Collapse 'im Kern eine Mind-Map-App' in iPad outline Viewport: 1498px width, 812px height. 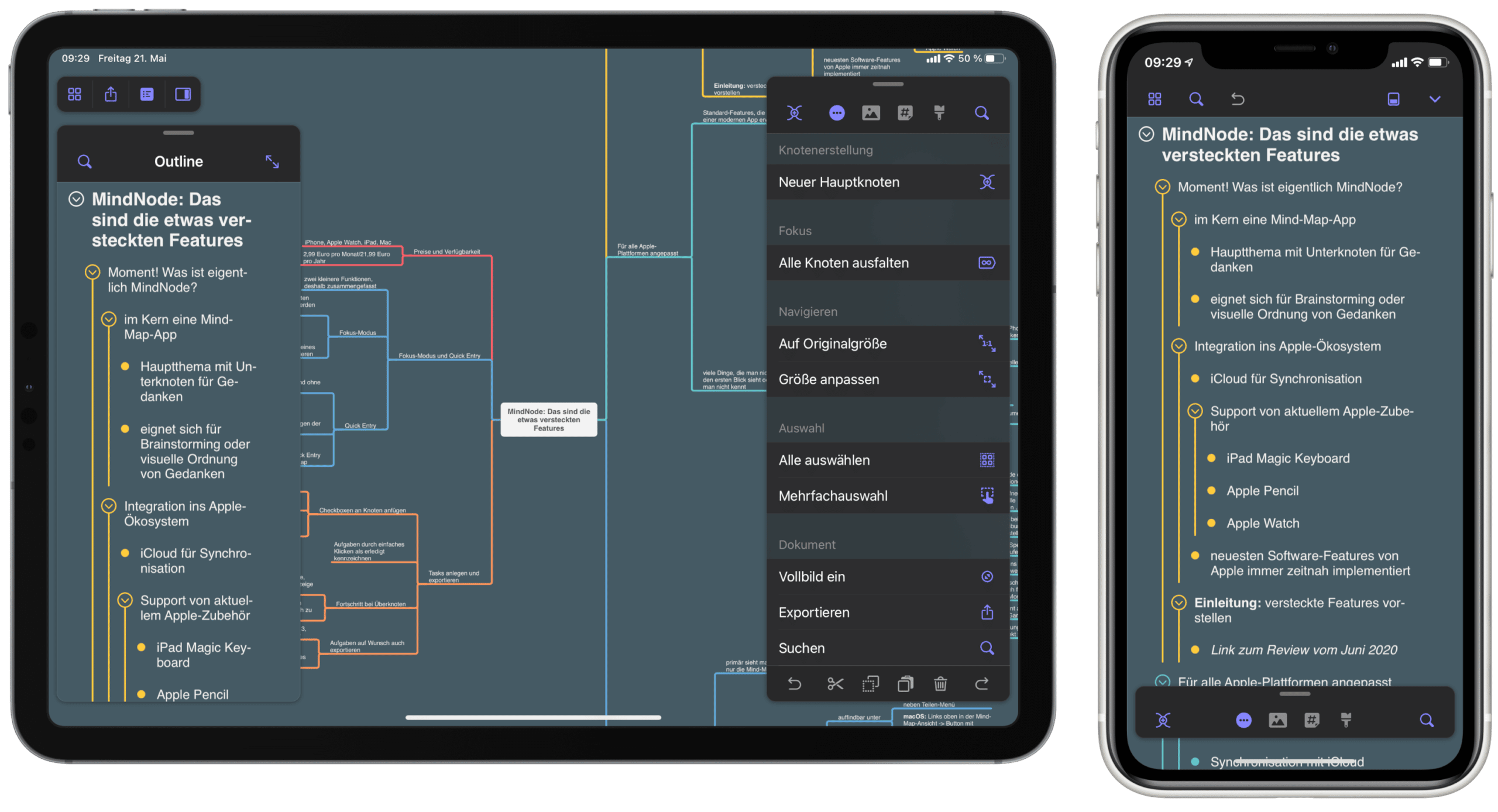[108, 319]
